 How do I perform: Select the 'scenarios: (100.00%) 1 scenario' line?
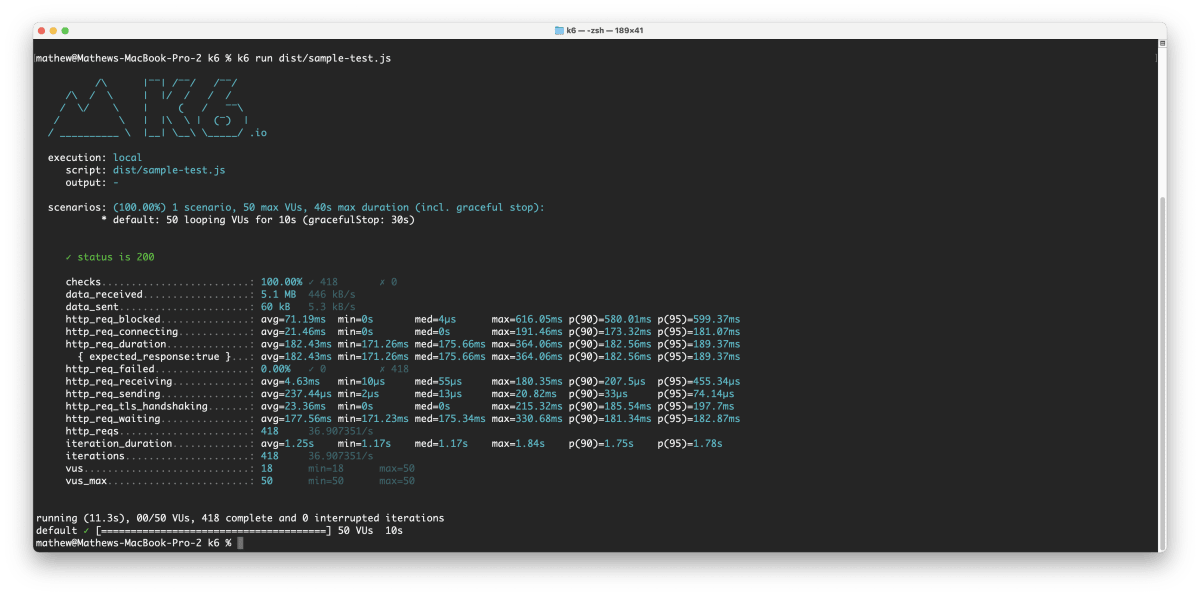296,208
